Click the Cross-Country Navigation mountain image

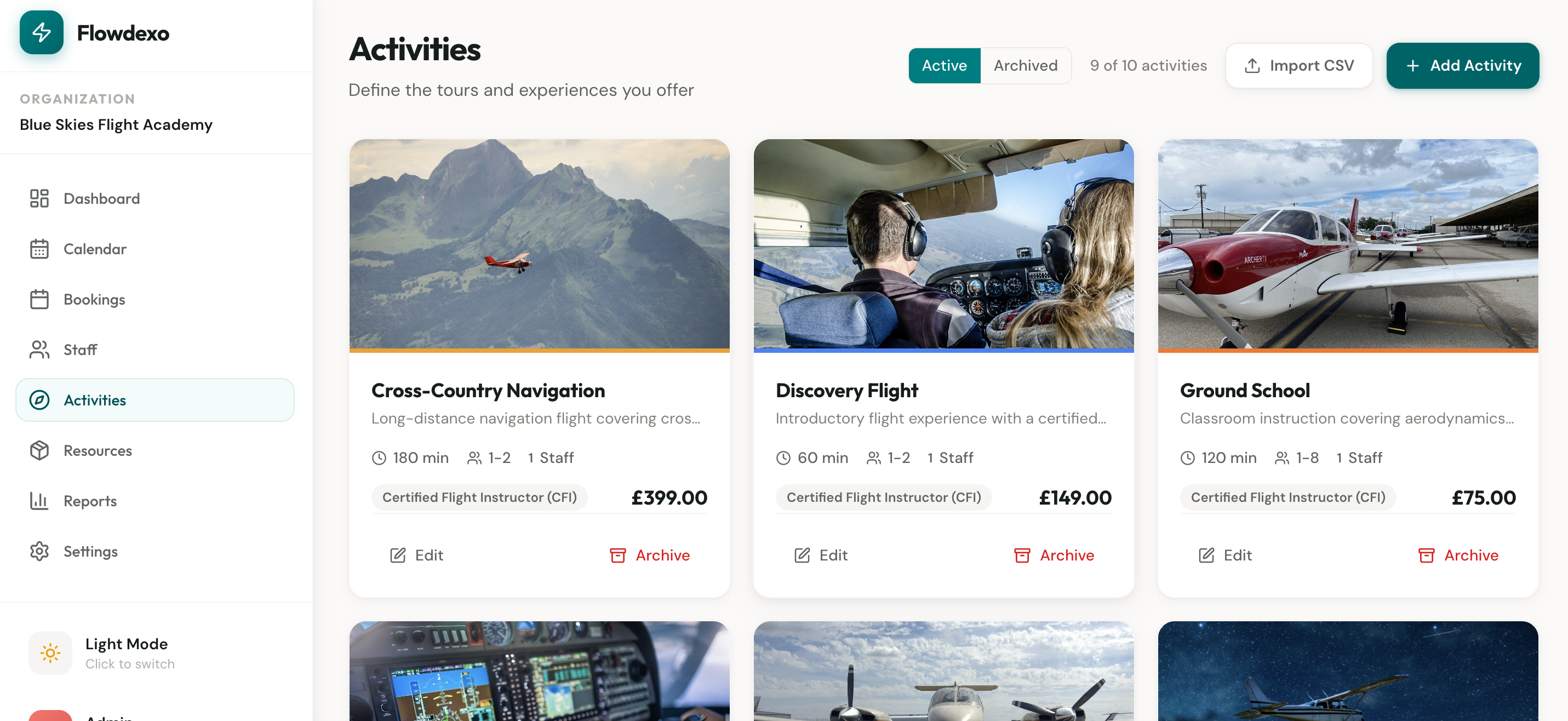pos(539,244)
